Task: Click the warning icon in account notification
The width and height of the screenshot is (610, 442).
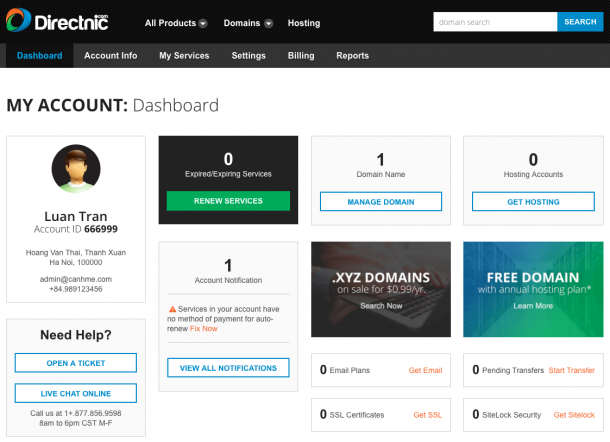Action: click(x=172, y=309)
